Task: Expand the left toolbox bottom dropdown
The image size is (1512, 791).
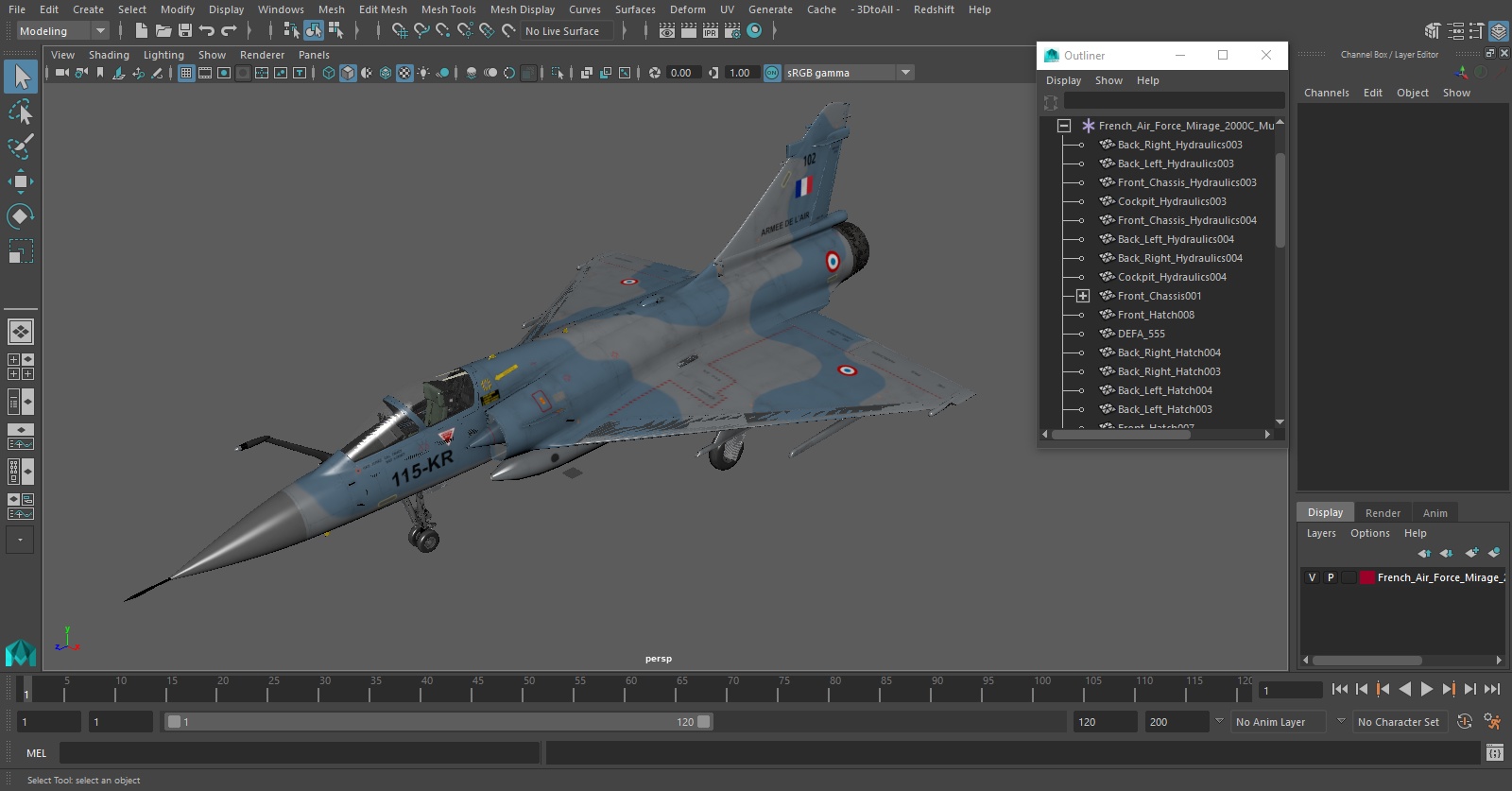Action: pyautogui.click(x=20, y=540)
